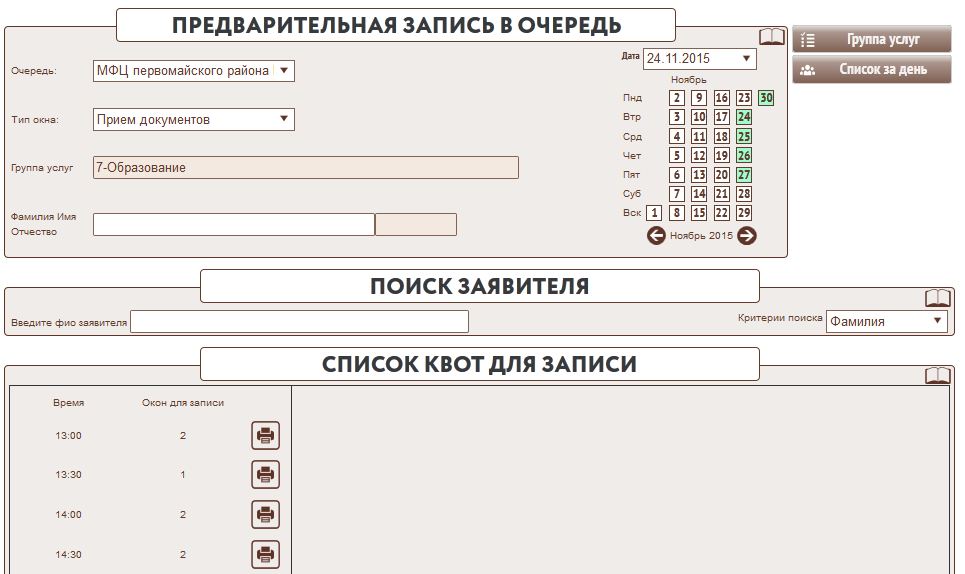Expand the Очередь queue dropdown
The image size is (965, 574).
283,70
